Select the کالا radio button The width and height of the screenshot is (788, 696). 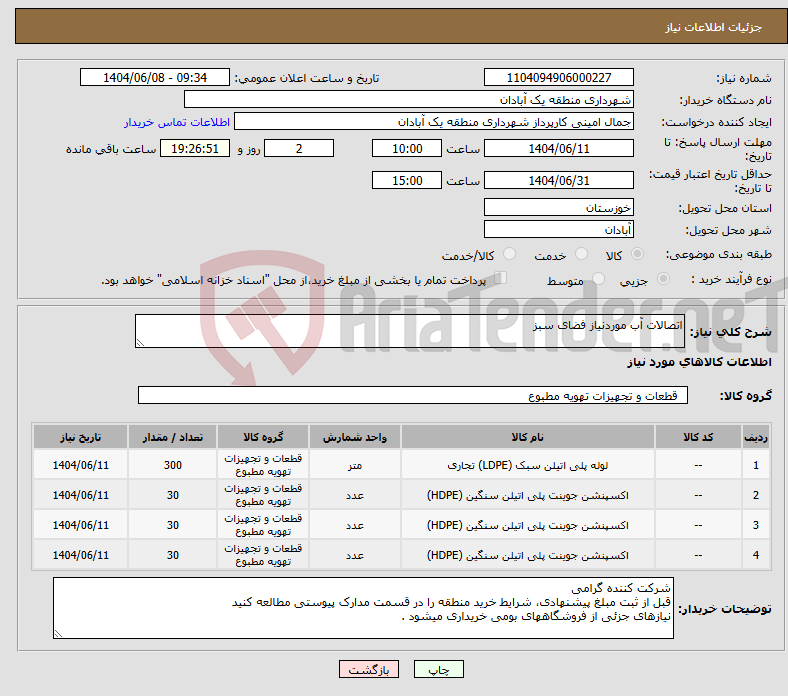(637, 255)
